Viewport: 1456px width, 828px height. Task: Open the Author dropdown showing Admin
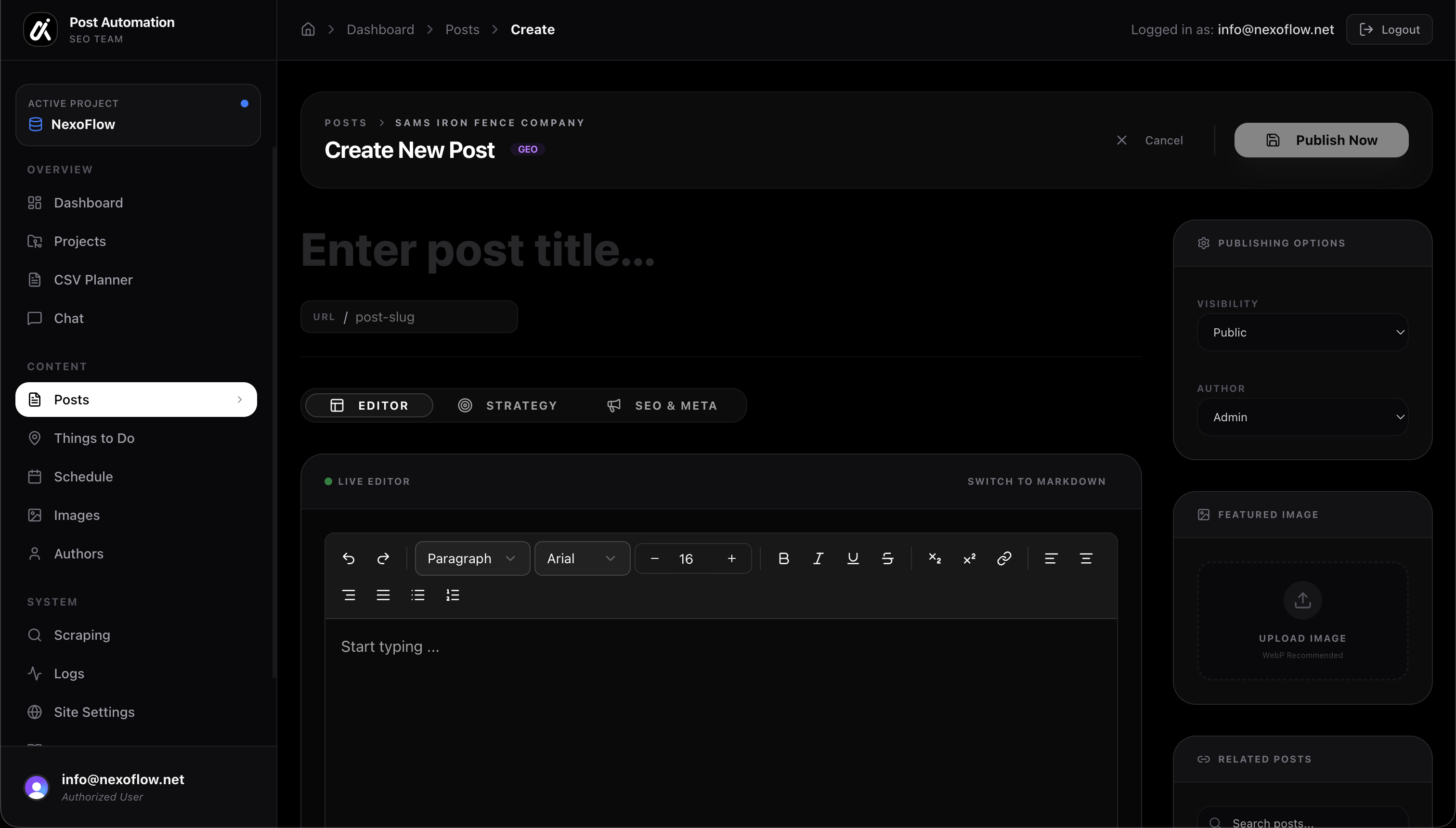coord(1302,417)
